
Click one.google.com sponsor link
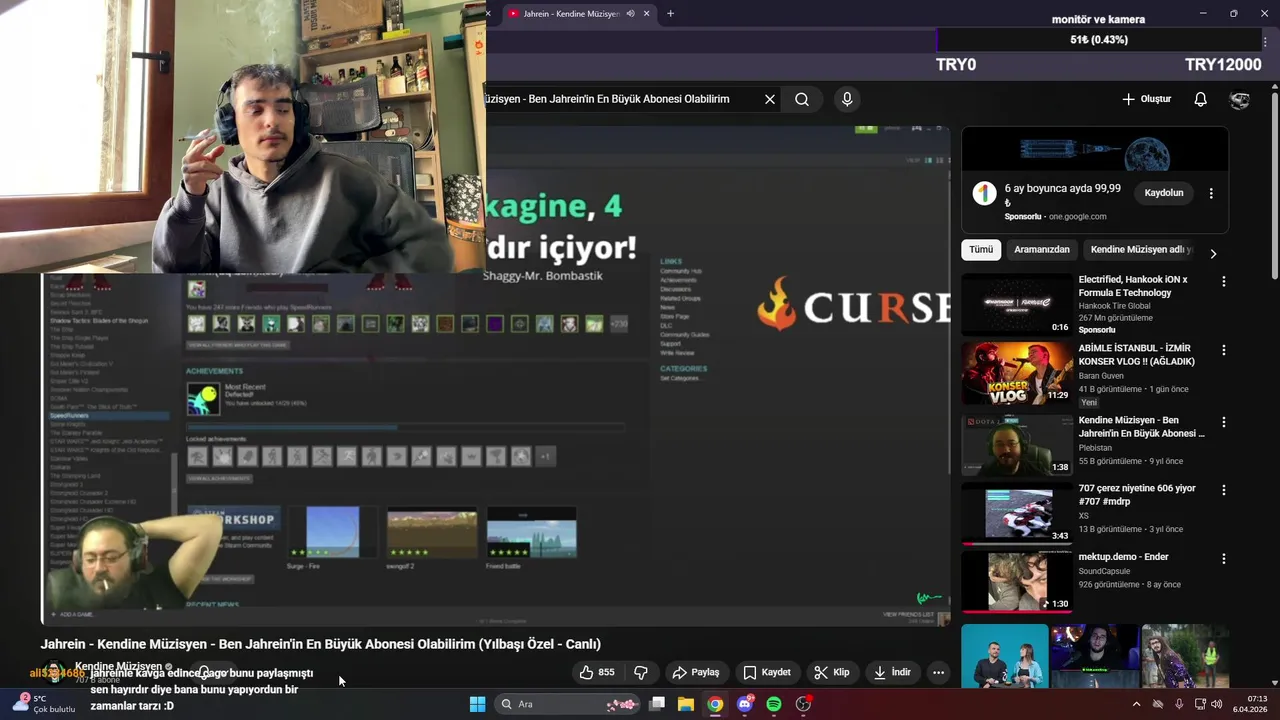click(x=1078, y=216)
